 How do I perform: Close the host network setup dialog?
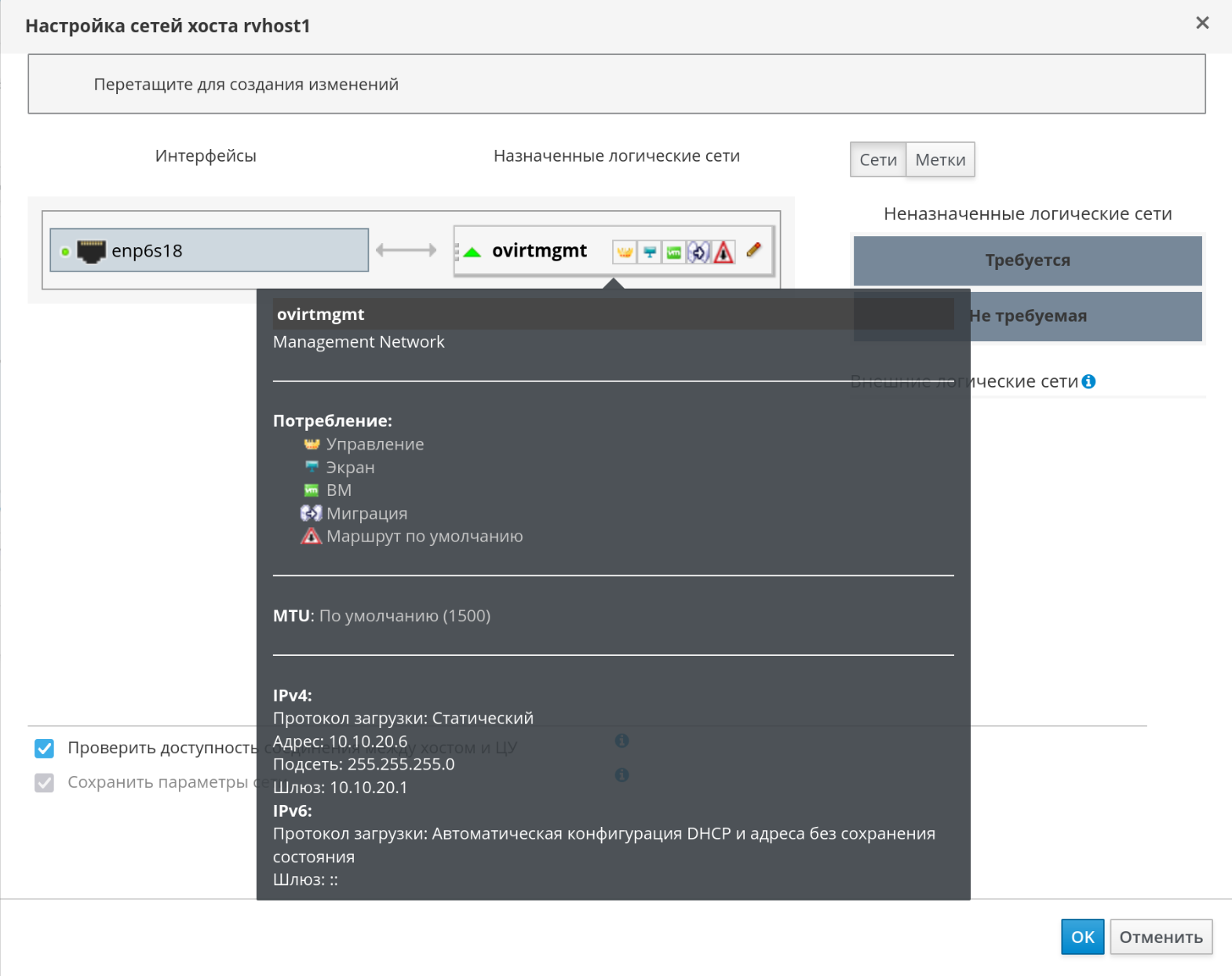click(1201, 24)
